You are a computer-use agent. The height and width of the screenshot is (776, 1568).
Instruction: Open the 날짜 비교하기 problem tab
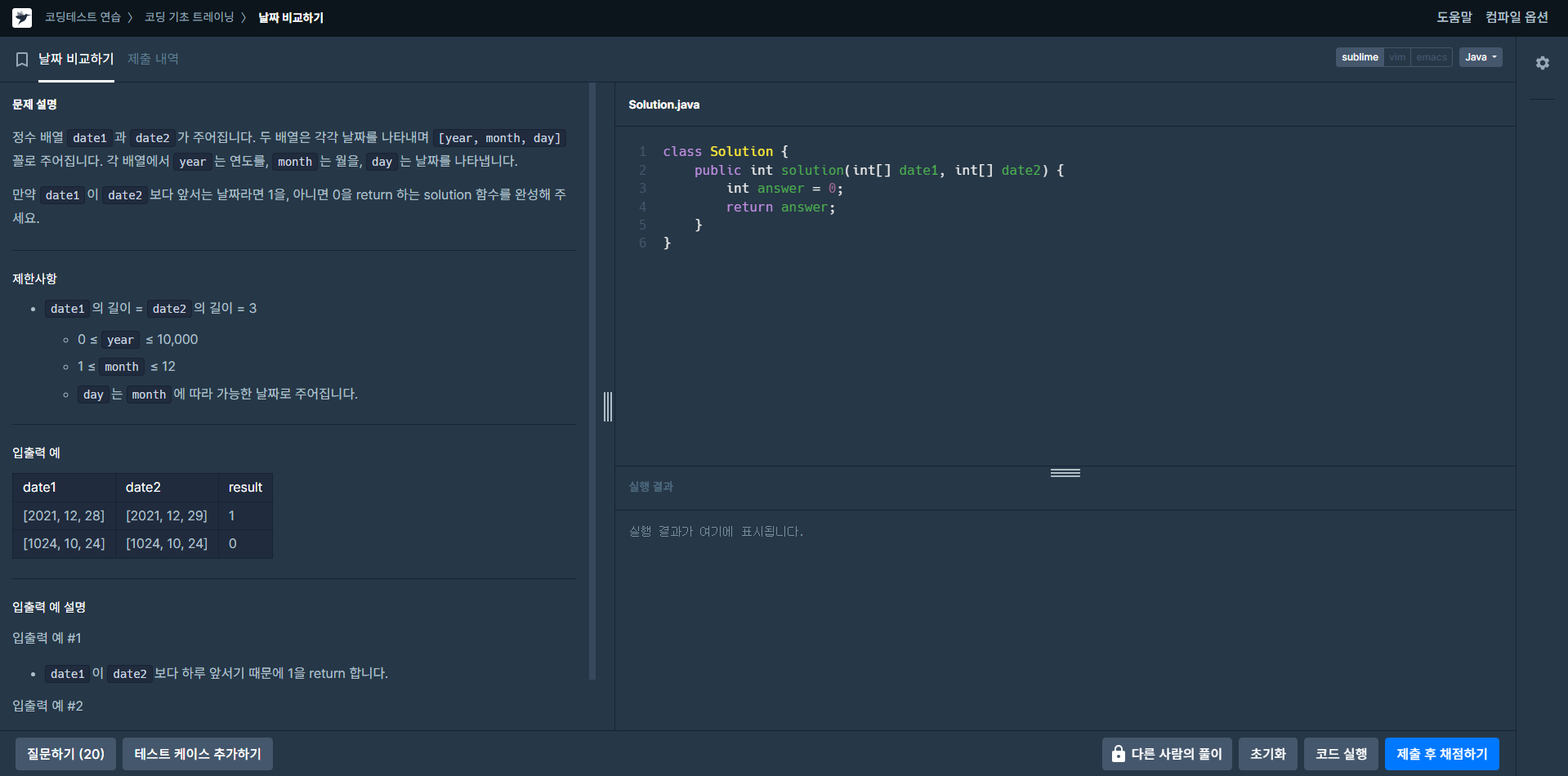(x=76, y=59)
